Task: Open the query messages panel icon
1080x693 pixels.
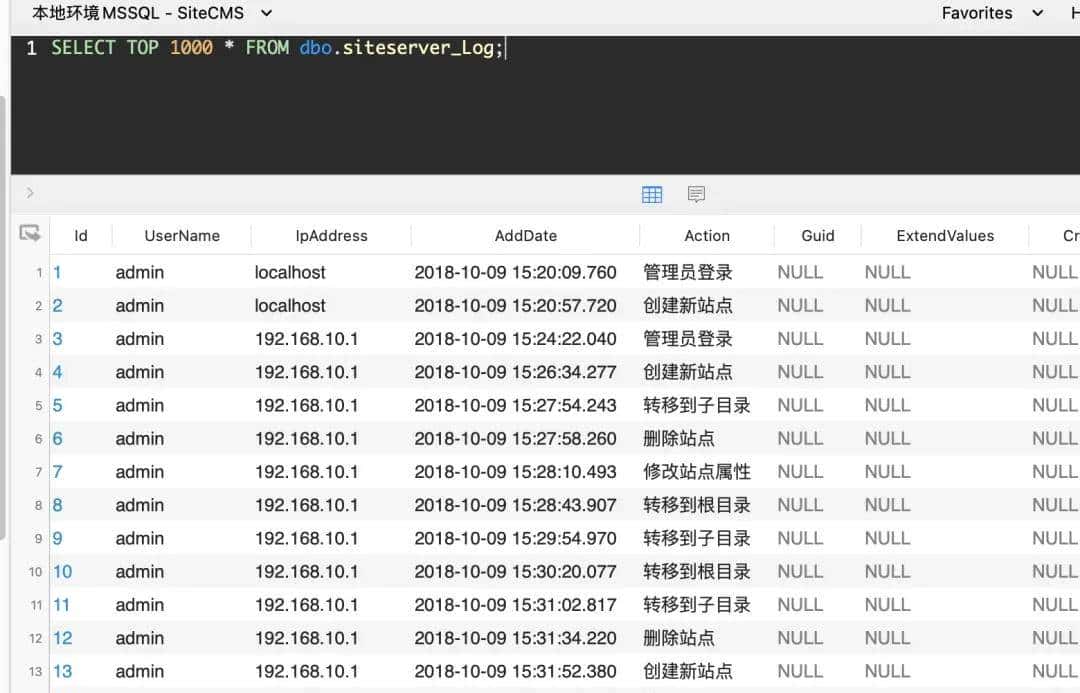Action: coord(696,194)
